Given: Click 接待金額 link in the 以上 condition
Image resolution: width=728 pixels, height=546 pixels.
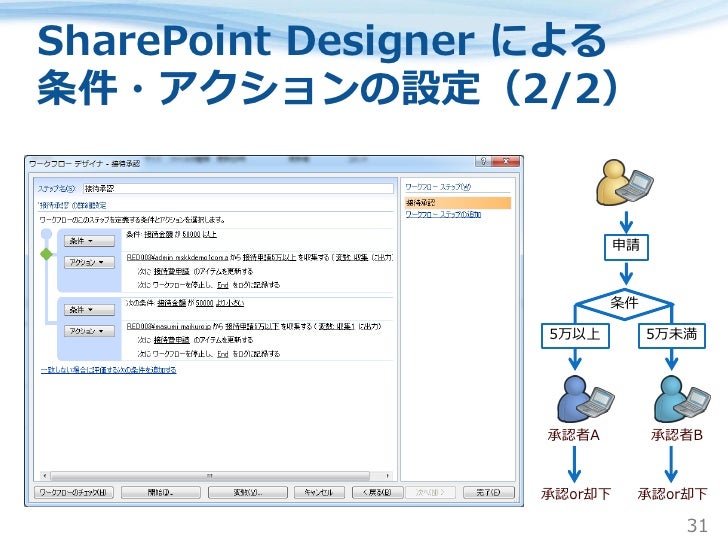Looking at the screenshot, I should 159,234.
